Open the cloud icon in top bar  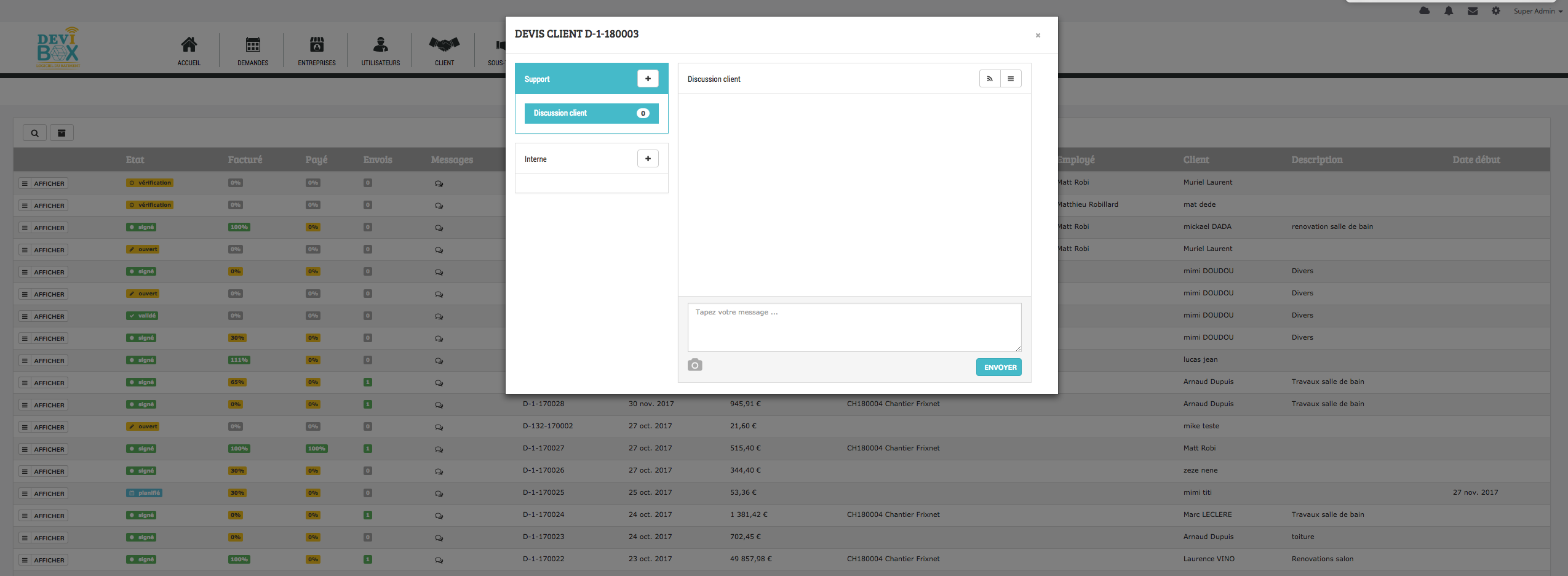pos(1425,10)
